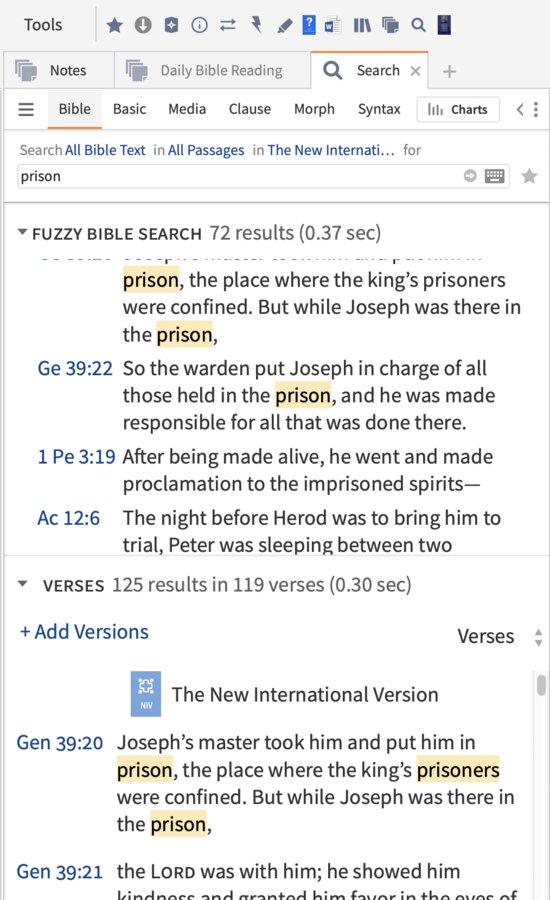Collapse the Fuzzy Bible Search section
The image size is (550, 900).
(22, 232)
